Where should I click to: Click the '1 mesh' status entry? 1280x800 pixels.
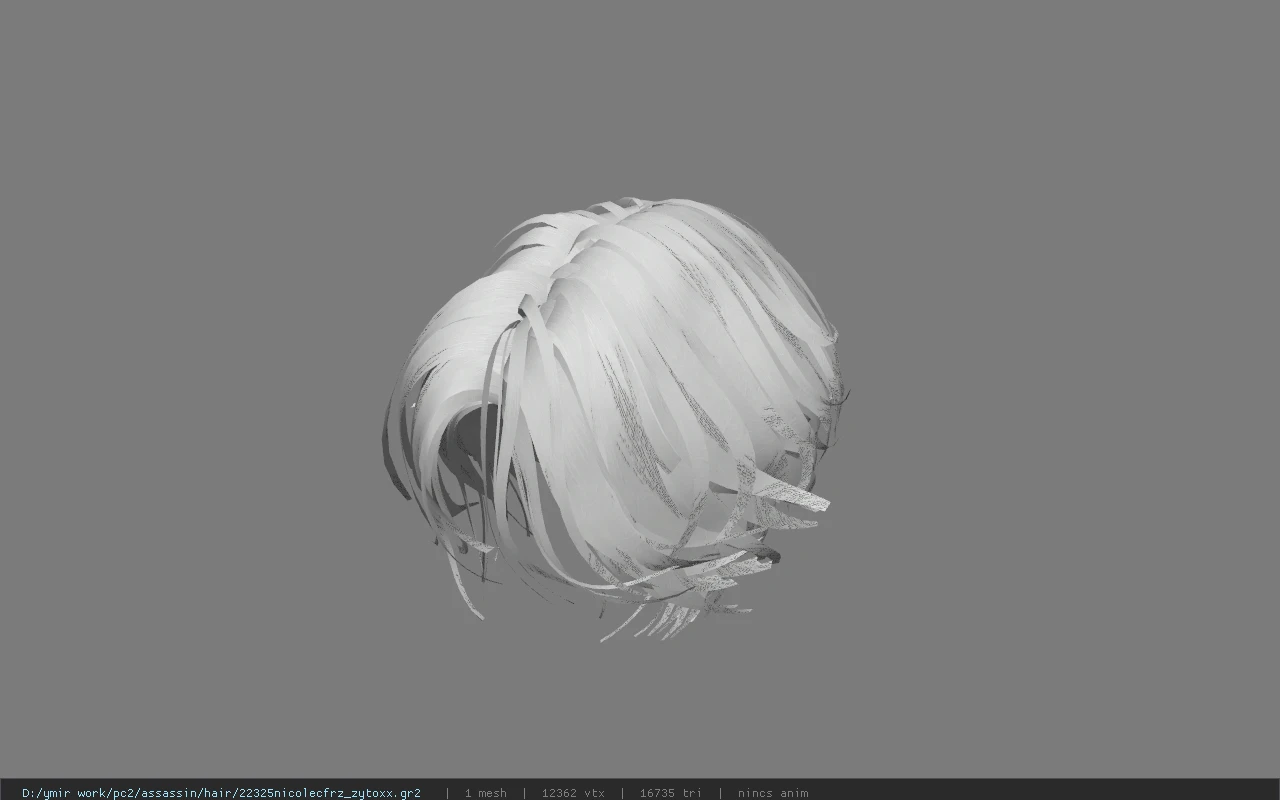point(485,793)
